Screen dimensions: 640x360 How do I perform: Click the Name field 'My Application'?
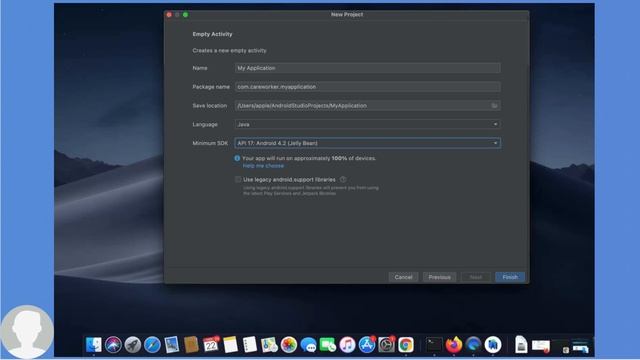click(367, 68)
